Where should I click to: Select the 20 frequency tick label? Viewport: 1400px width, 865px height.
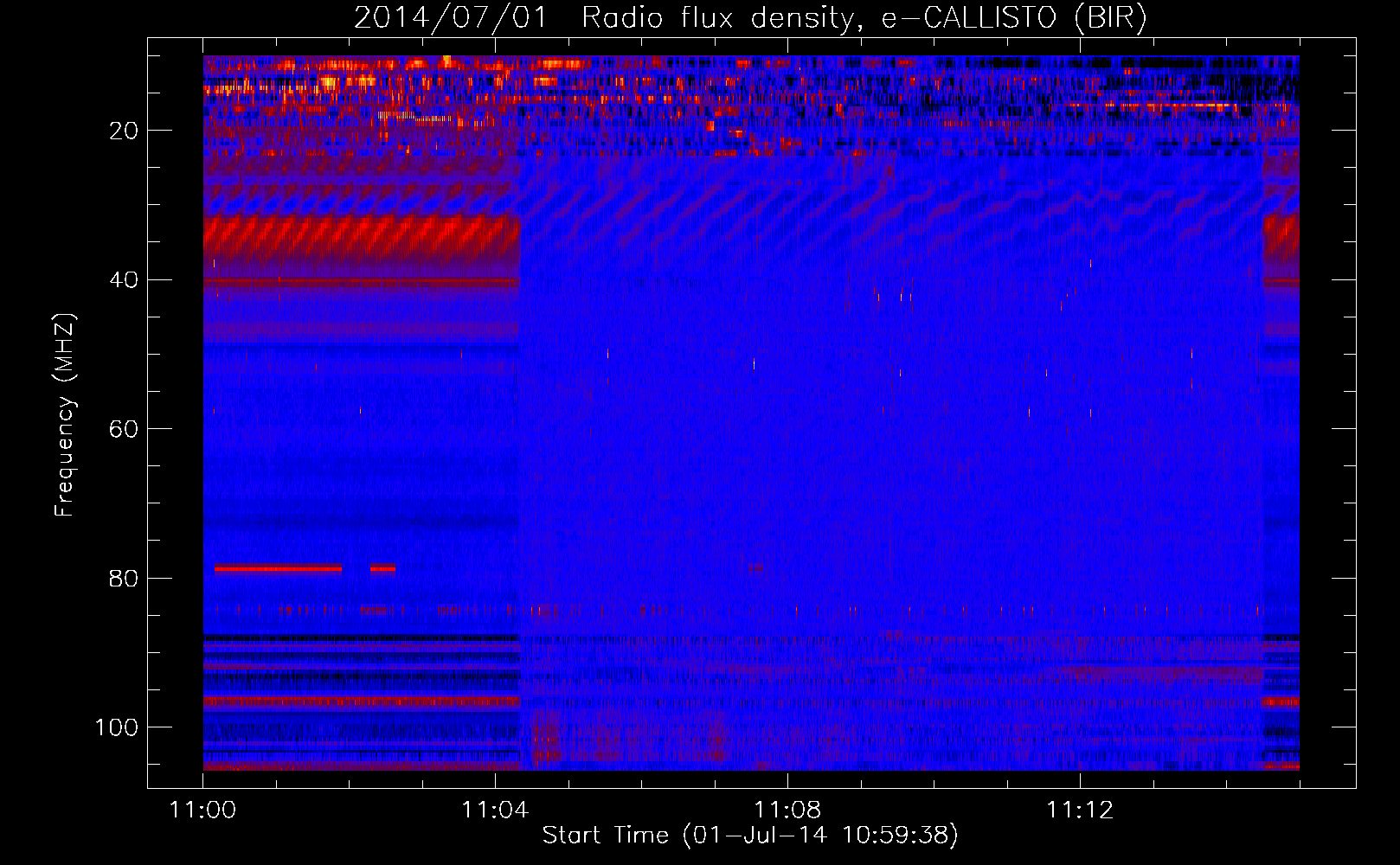click(x=125, y=131)
